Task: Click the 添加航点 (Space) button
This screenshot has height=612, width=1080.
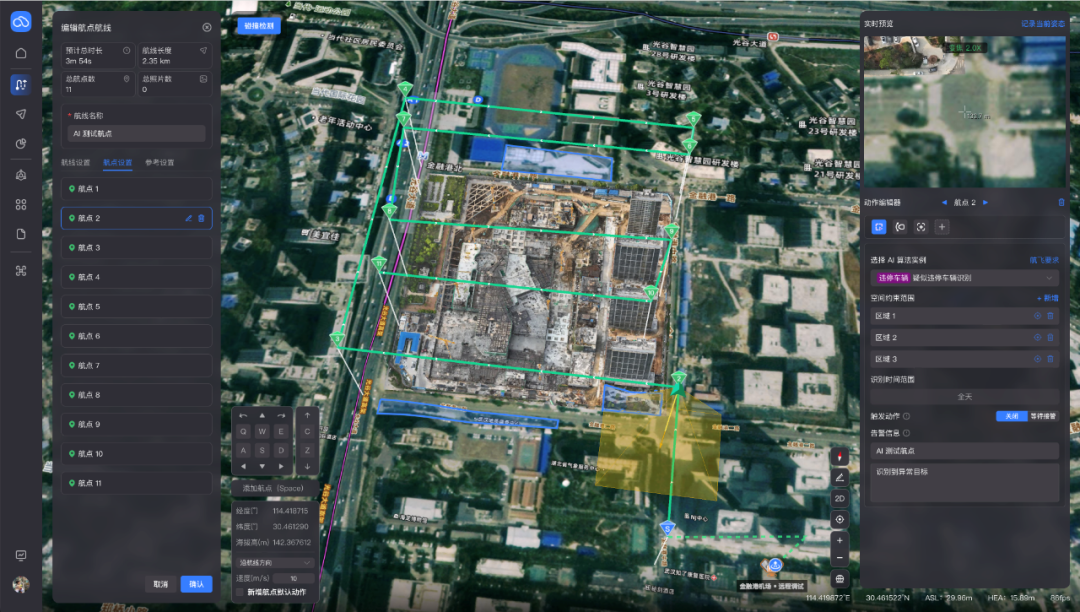Action: [273, 488]
